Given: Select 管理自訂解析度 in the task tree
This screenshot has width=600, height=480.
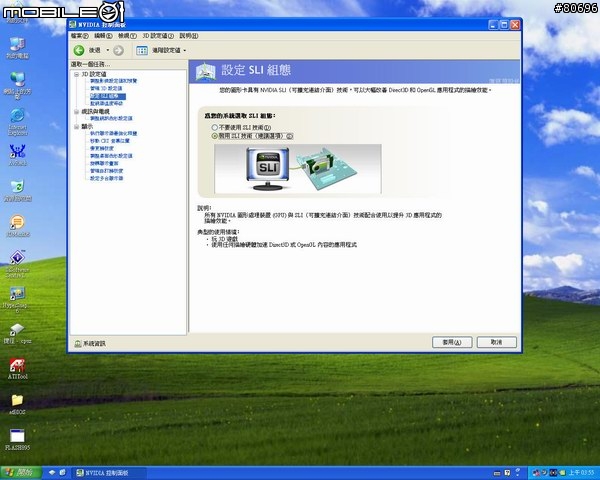Looking at the screenshot, I should pyautogui.click(x=106, y=171).
